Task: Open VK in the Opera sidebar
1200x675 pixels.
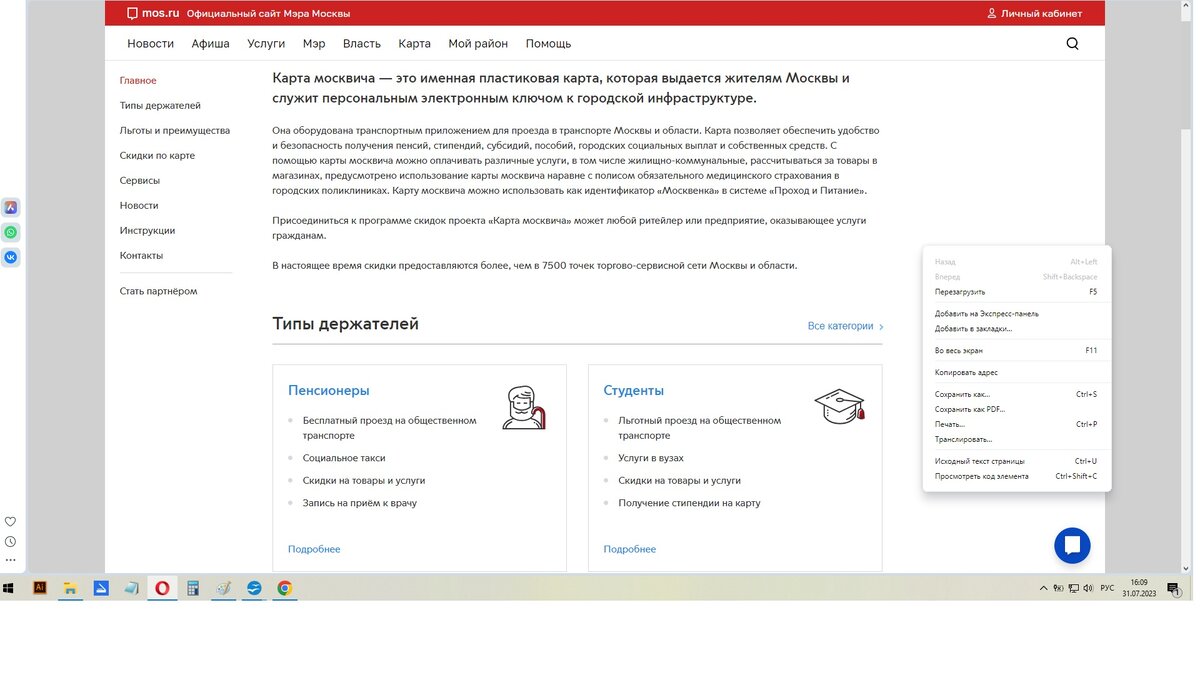Action: [10, 256]
